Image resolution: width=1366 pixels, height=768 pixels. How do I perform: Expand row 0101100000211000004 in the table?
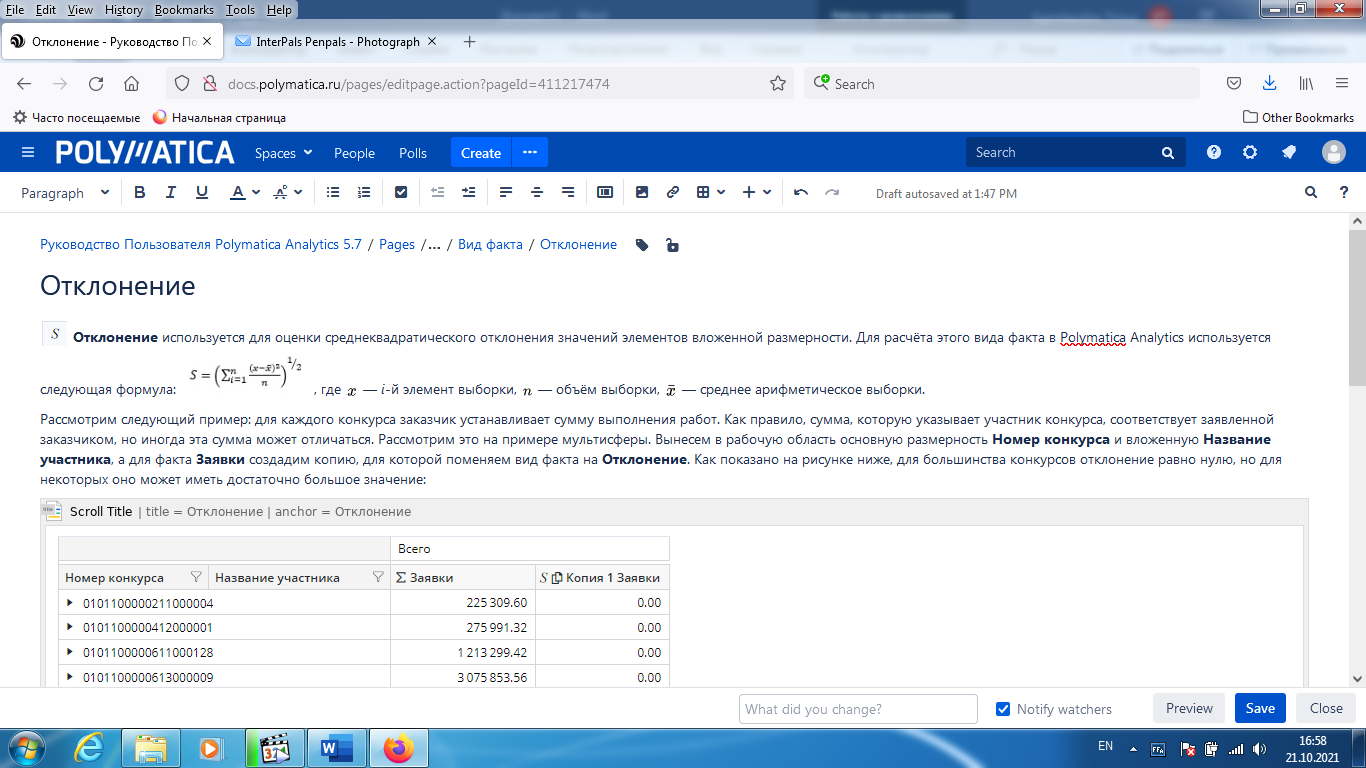pyautogui.click(x=70, y=603)
